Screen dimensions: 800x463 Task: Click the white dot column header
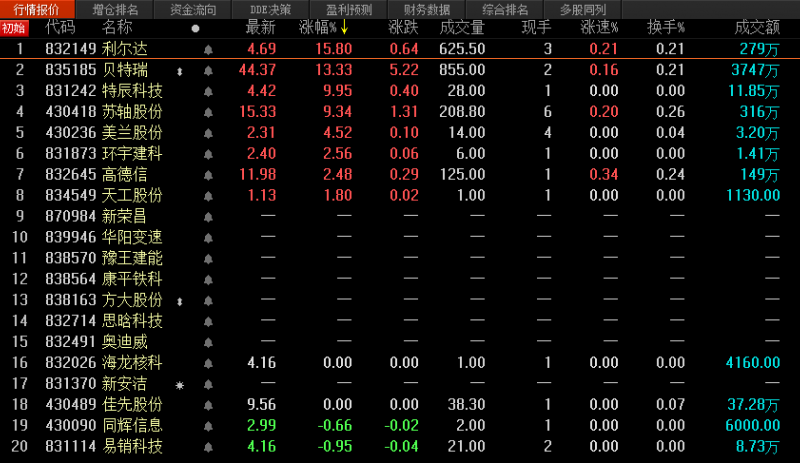pos(195,29)
